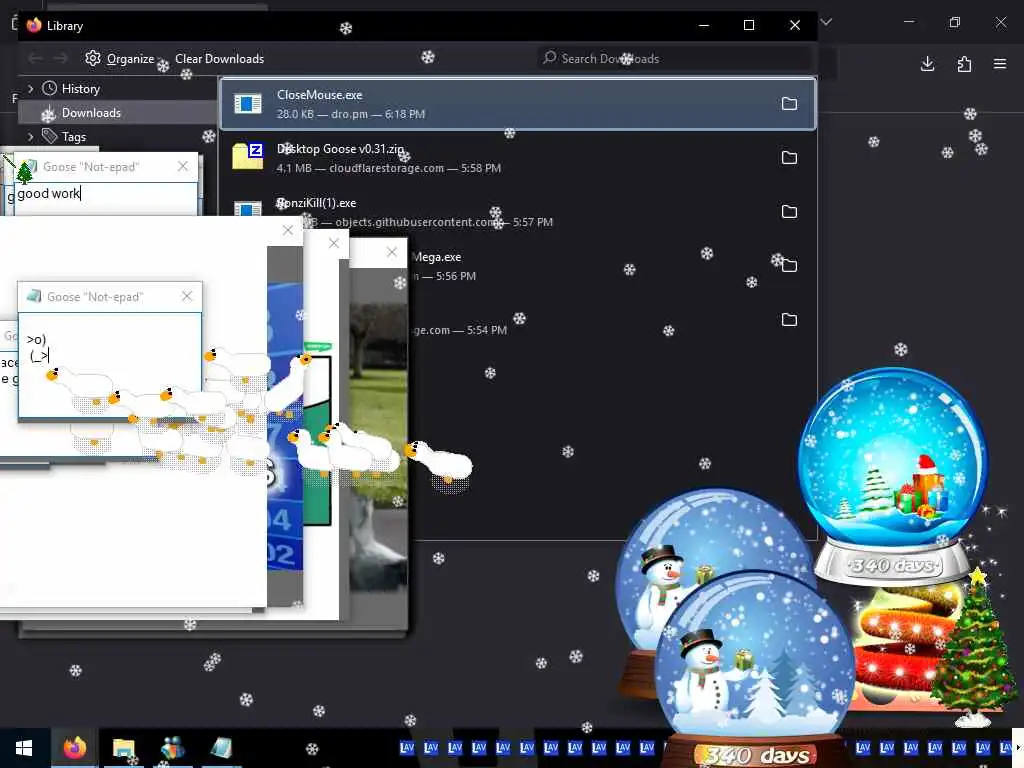The image size is (1024, 768).
Task: Click the Christmas tree desktop decoration
Action: [975, 648]
